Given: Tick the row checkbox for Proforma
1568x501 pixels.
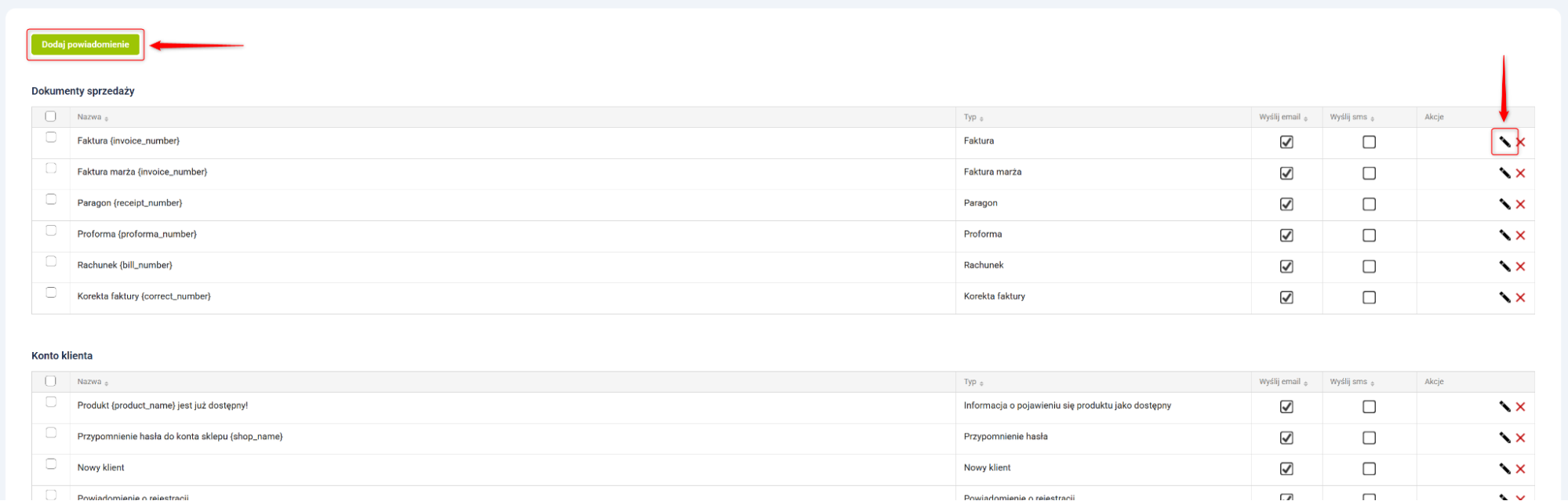Looking at the screenshot, I should pyautogui.click(x=51, y=231).
